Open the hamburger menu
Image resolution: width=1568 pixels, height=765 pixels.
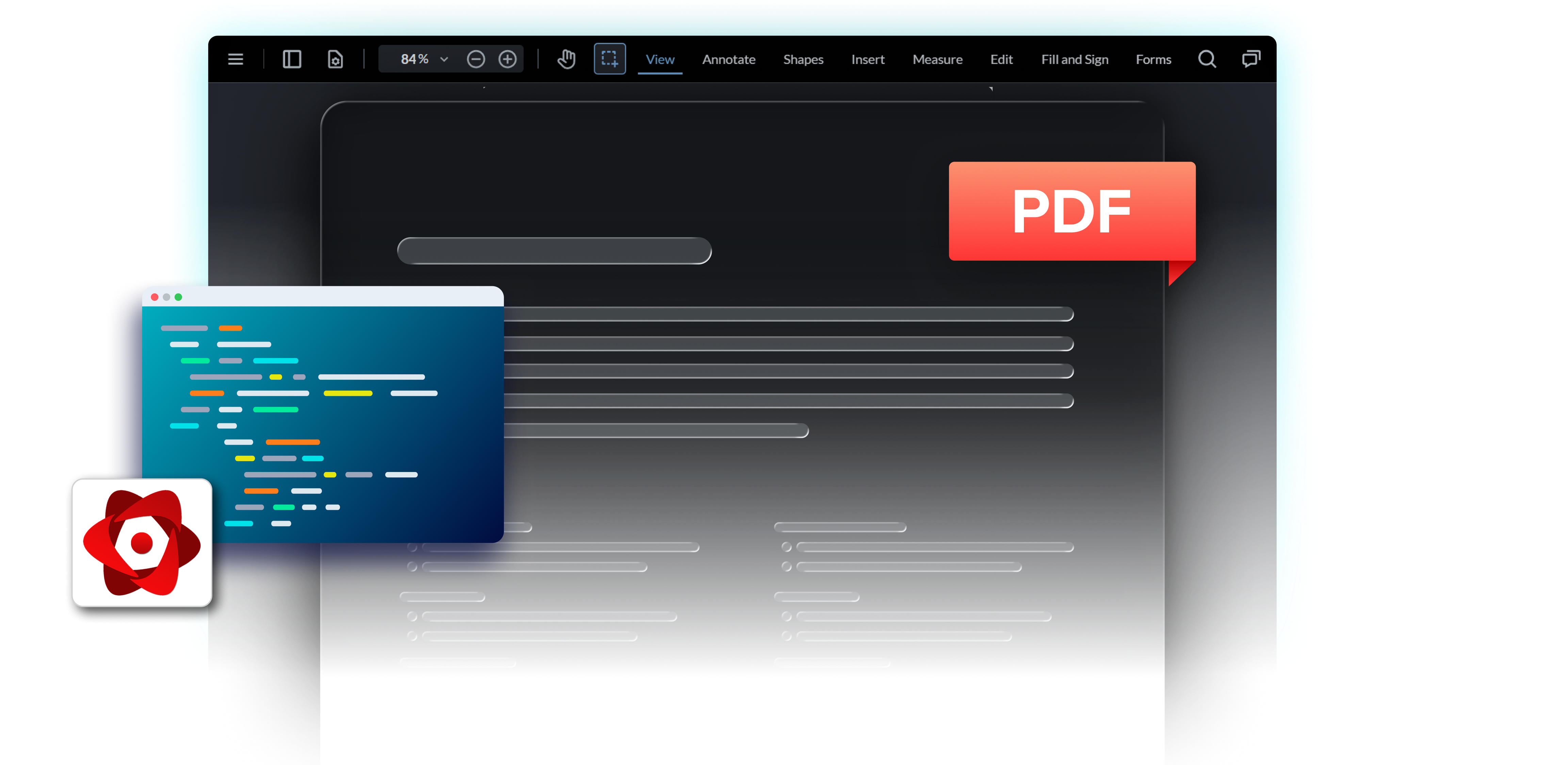pos(235,59)
